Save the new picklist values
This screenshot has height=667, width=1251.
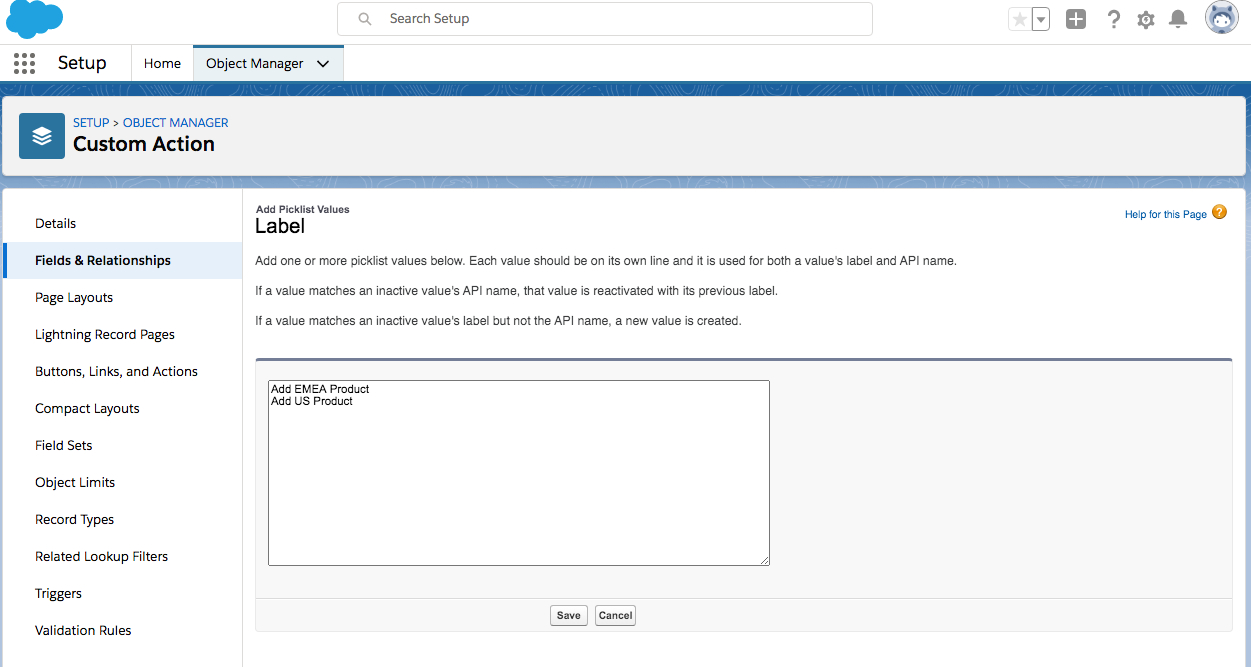click(x=568, y=615)
